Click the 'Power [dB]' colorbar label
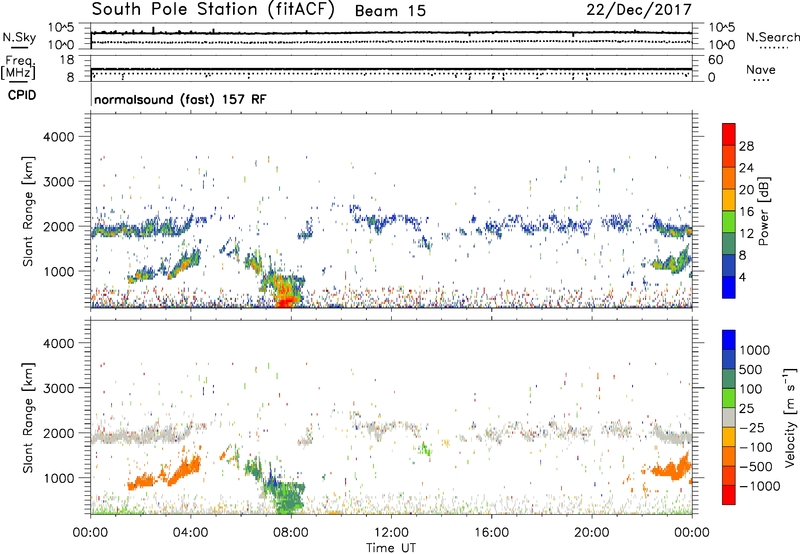800x554 pixels. point(763,211)
